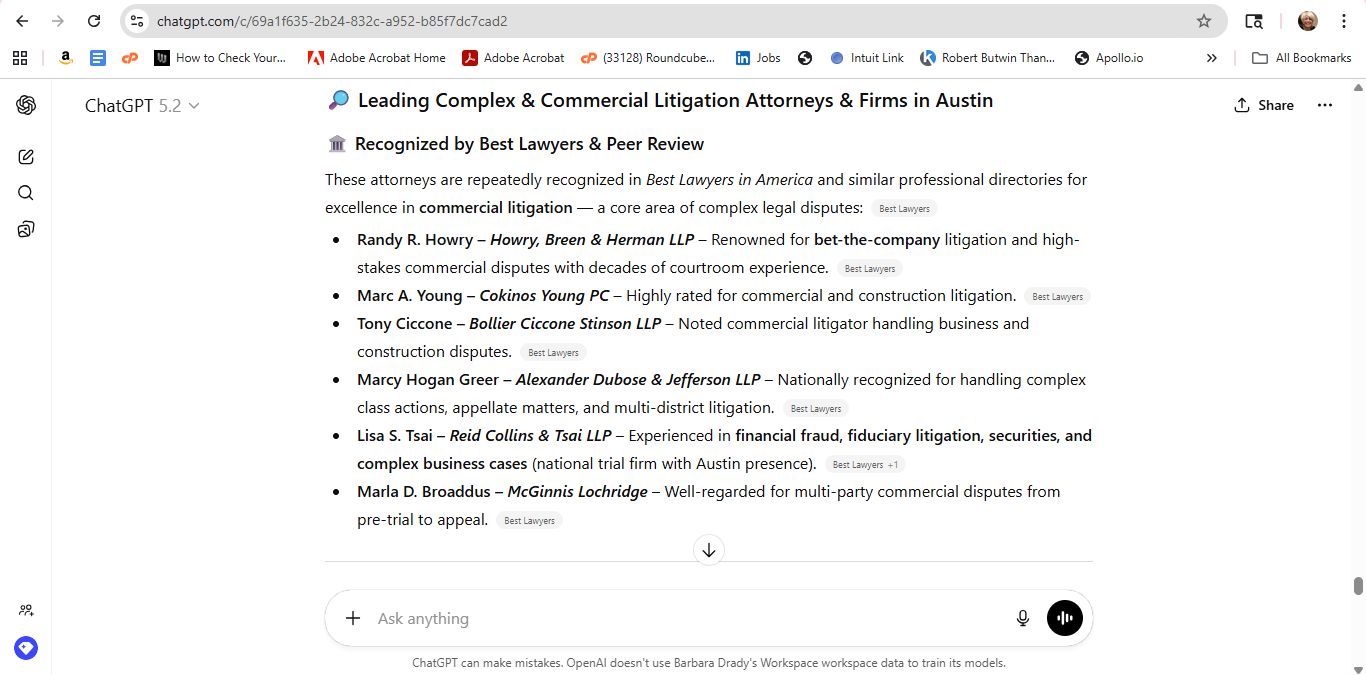The width and height of the screenshot is (1366, 675).
Task: Show more bookmarks with the double chevron
Action: tap(1212, 58)
